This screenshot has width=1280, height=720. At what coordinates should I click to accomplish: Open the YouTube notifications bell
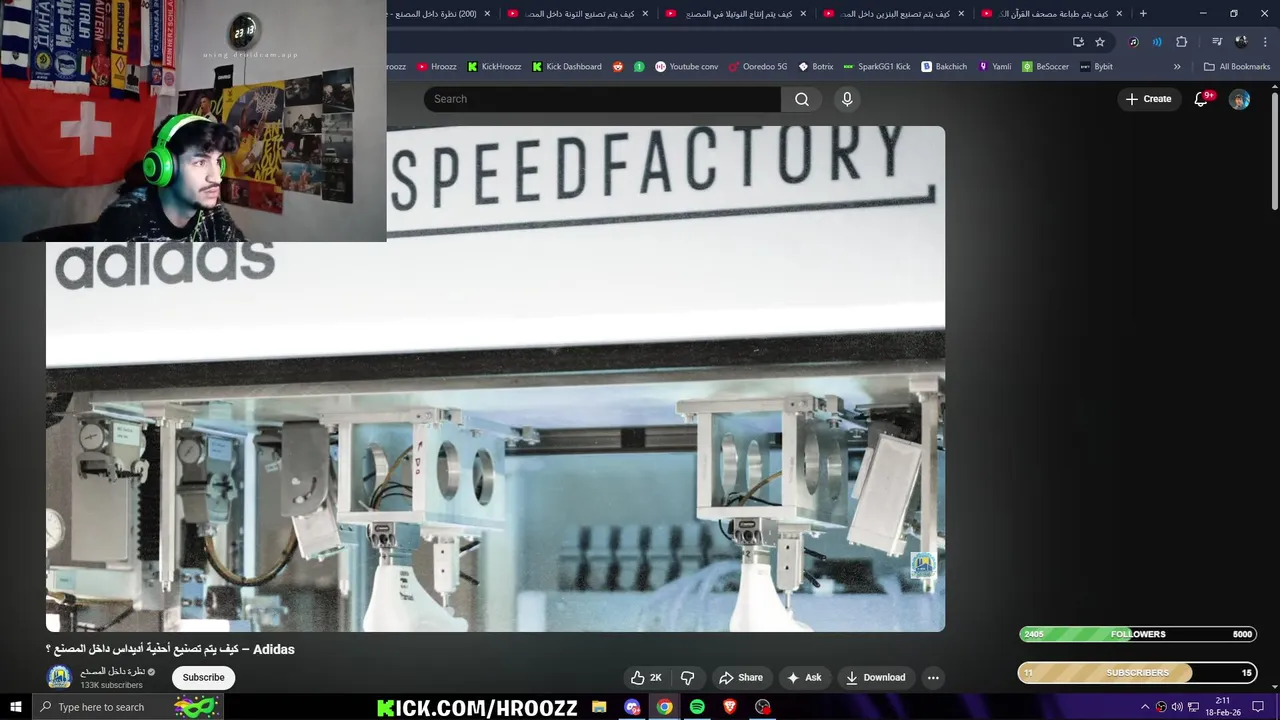[1202, 99]
